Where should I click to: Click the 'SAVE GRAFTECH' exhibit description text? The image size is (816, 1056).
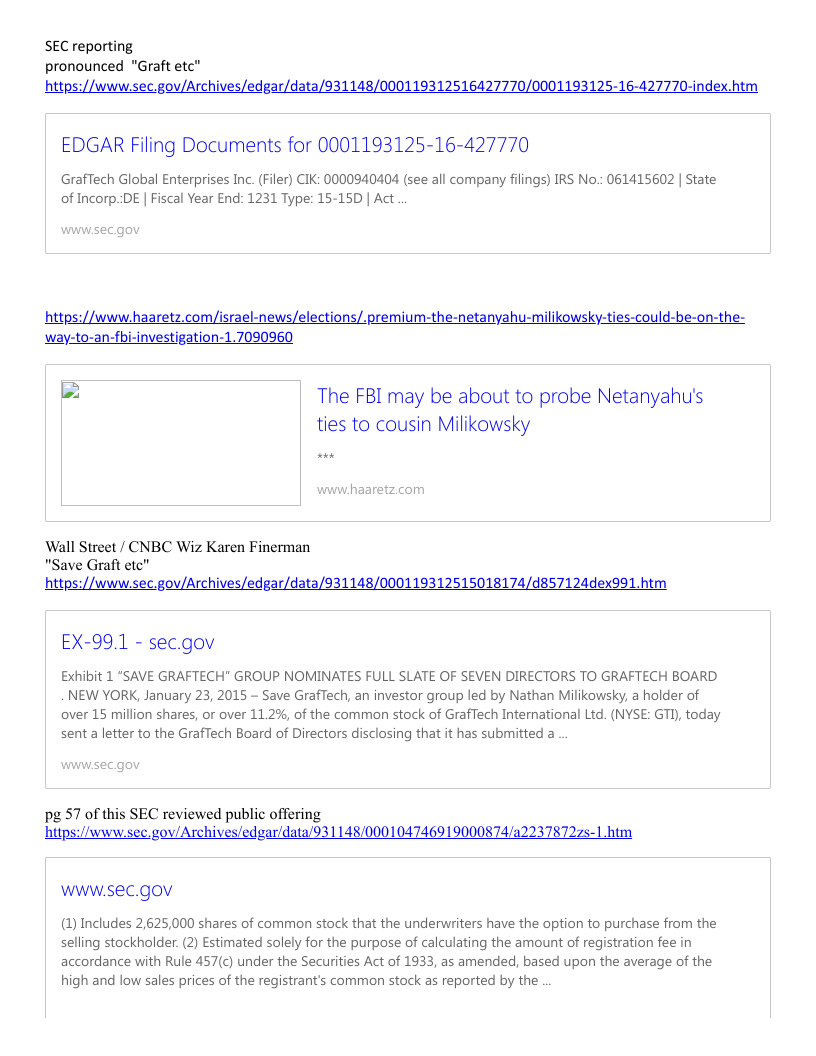pos(390,704)
